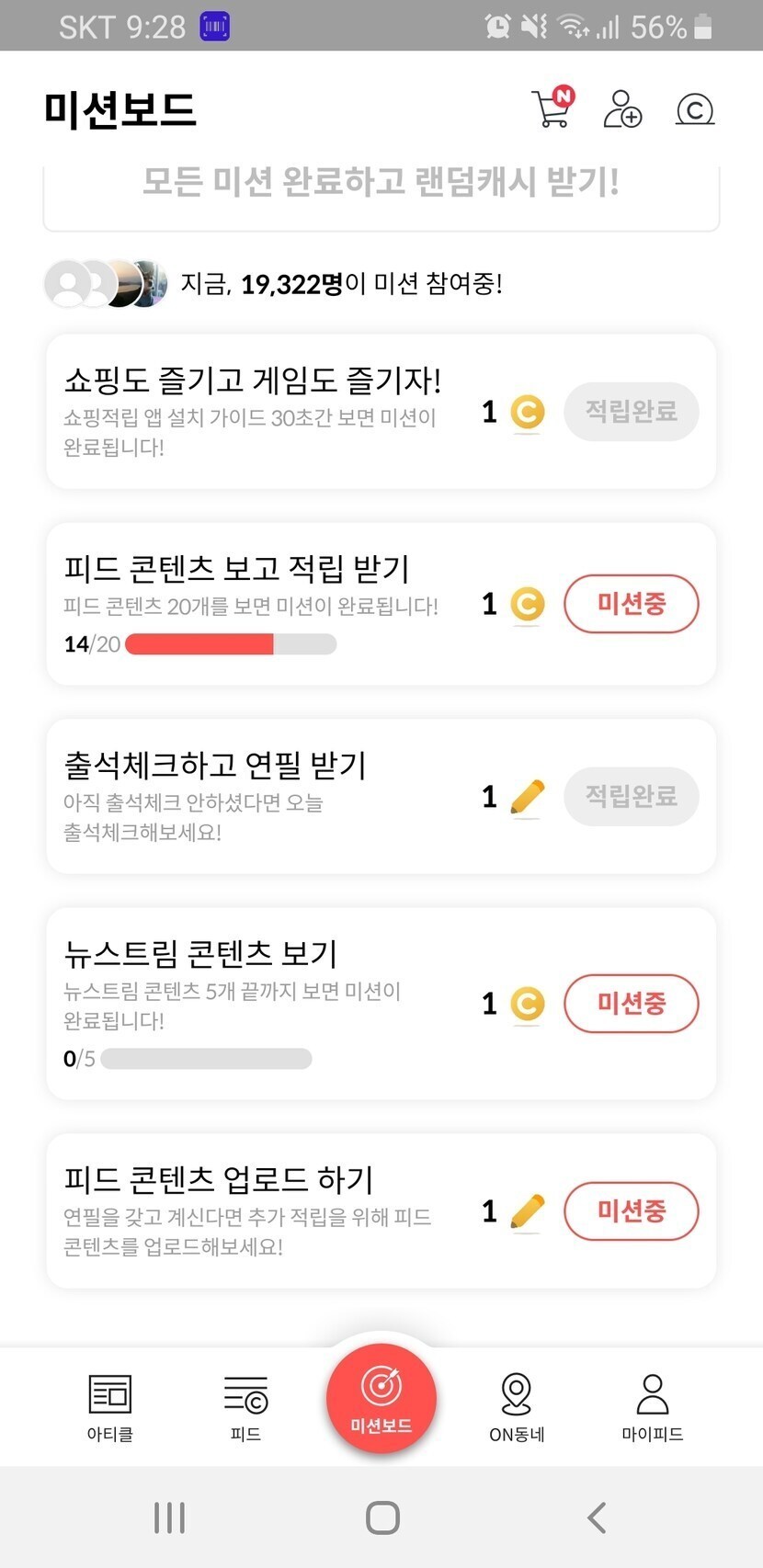Open the ON동네 tab
Screen dimensions: 763x1568
click(x=517, y=1407)
